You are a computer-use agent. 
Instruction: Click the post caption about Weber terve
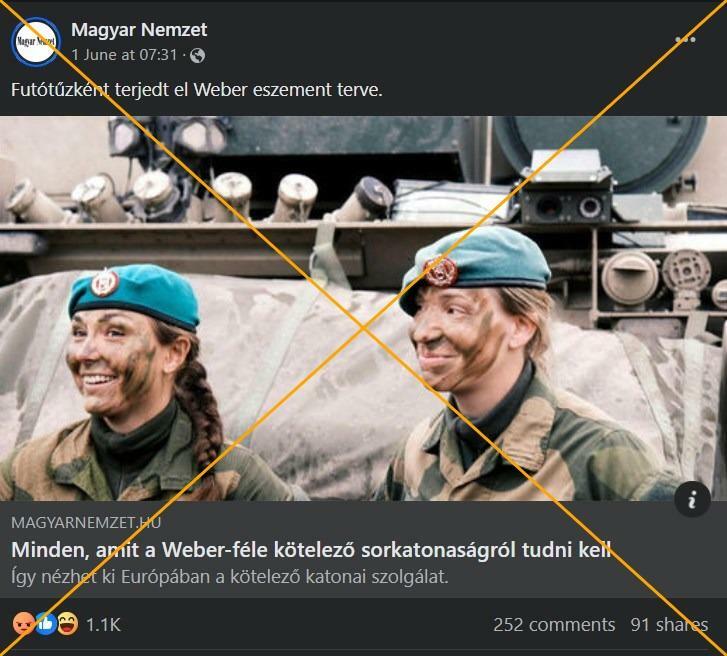(197, 89)
